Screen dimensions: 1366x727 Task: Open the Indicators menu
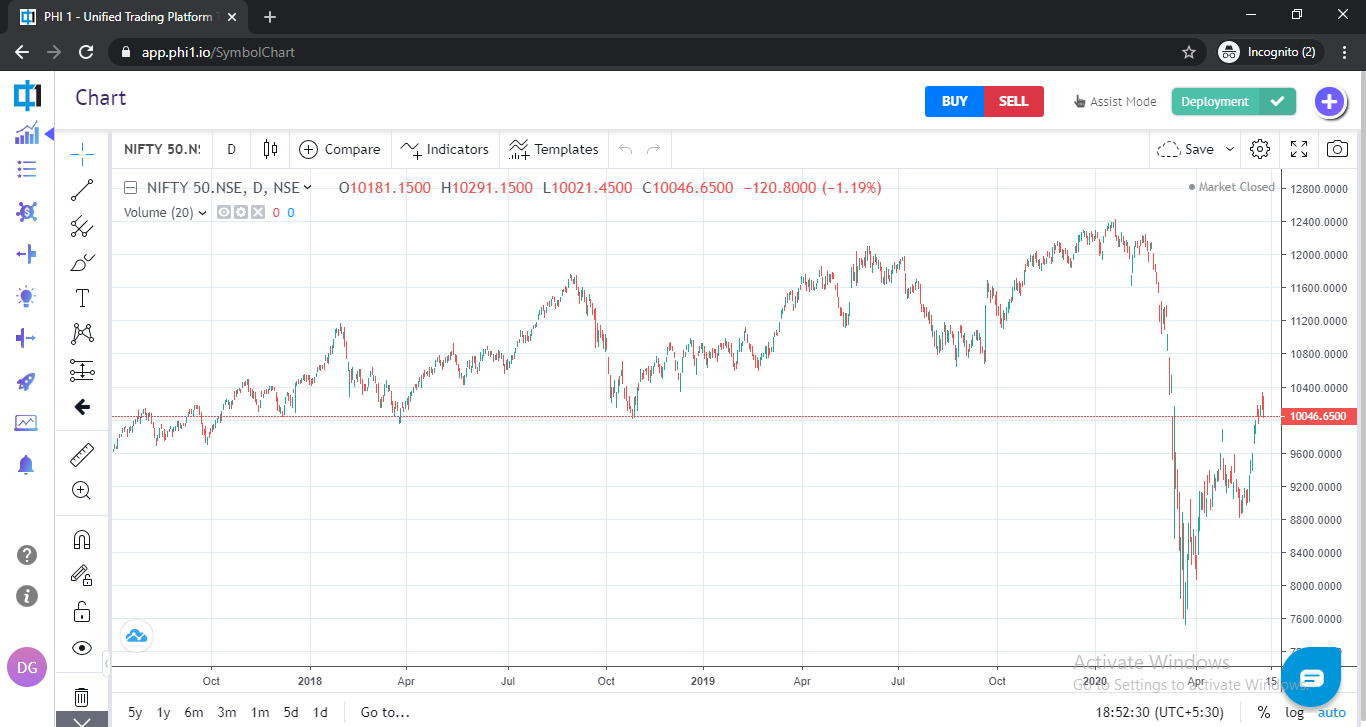[445, 149]
